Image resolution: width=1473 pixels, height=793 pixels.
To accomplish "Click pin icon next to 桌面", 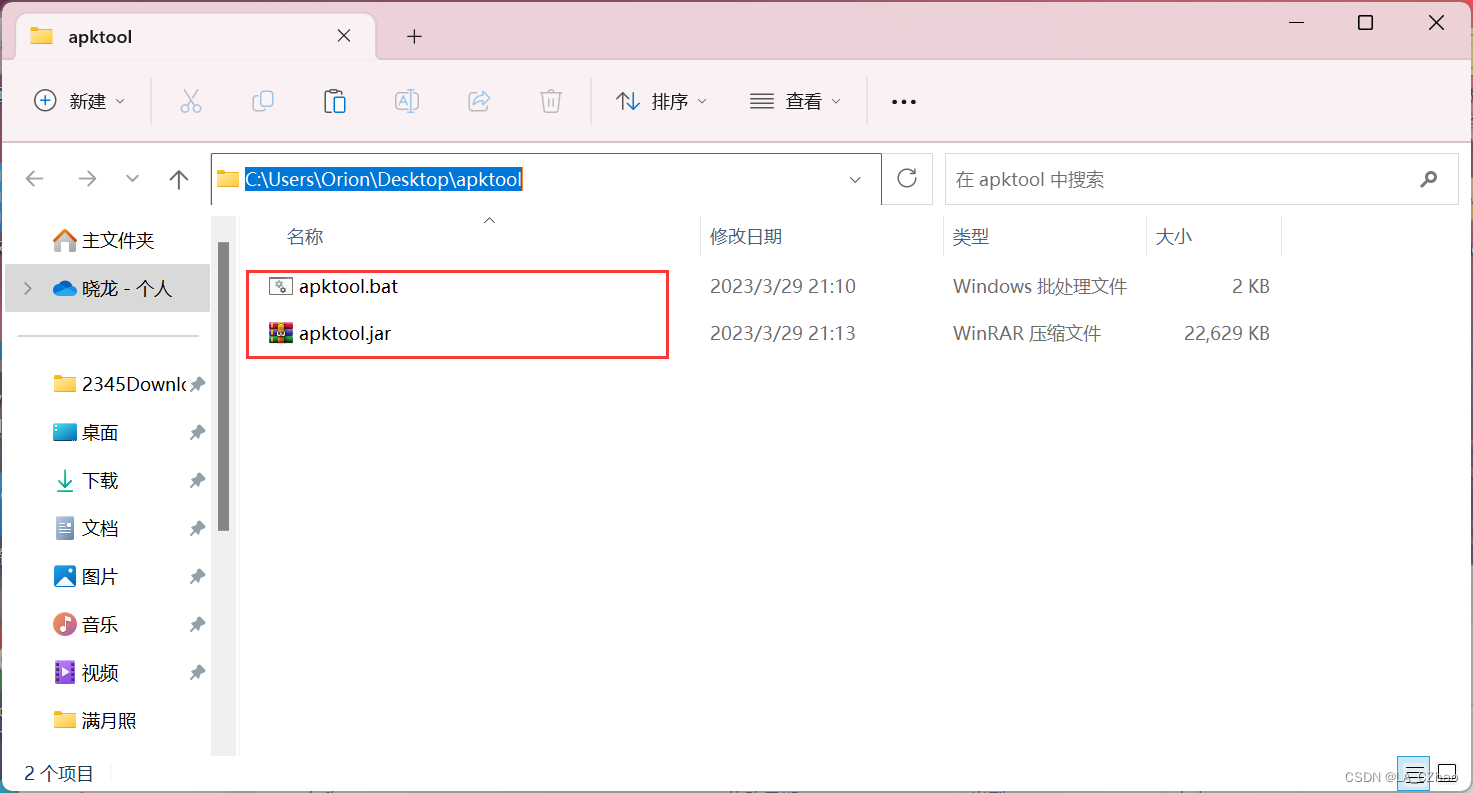I will pos(198,432).
